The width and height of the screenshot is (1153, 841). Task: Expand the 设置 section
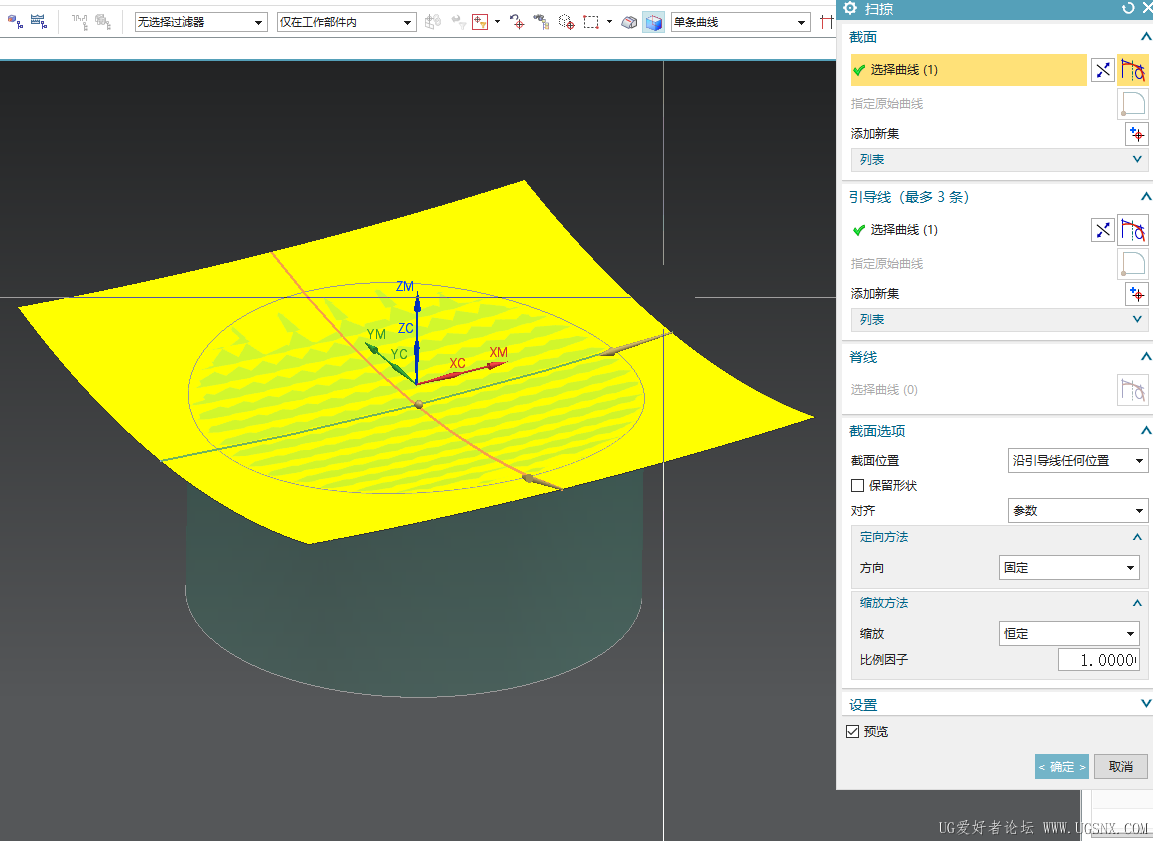[1146, 704]
